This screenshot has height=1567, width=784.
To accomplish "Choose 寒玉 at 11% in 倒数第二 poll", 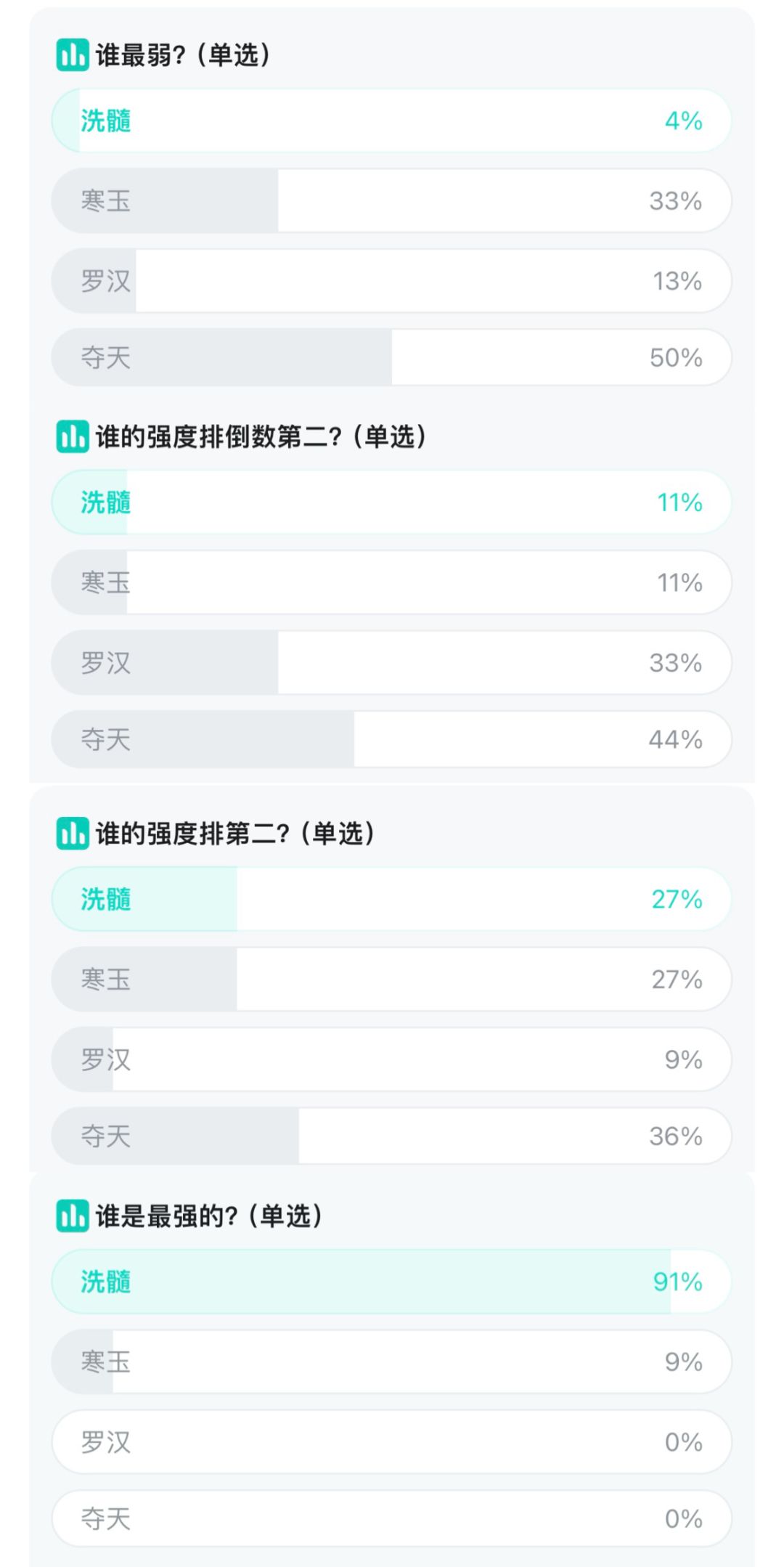I will [391, 582].
